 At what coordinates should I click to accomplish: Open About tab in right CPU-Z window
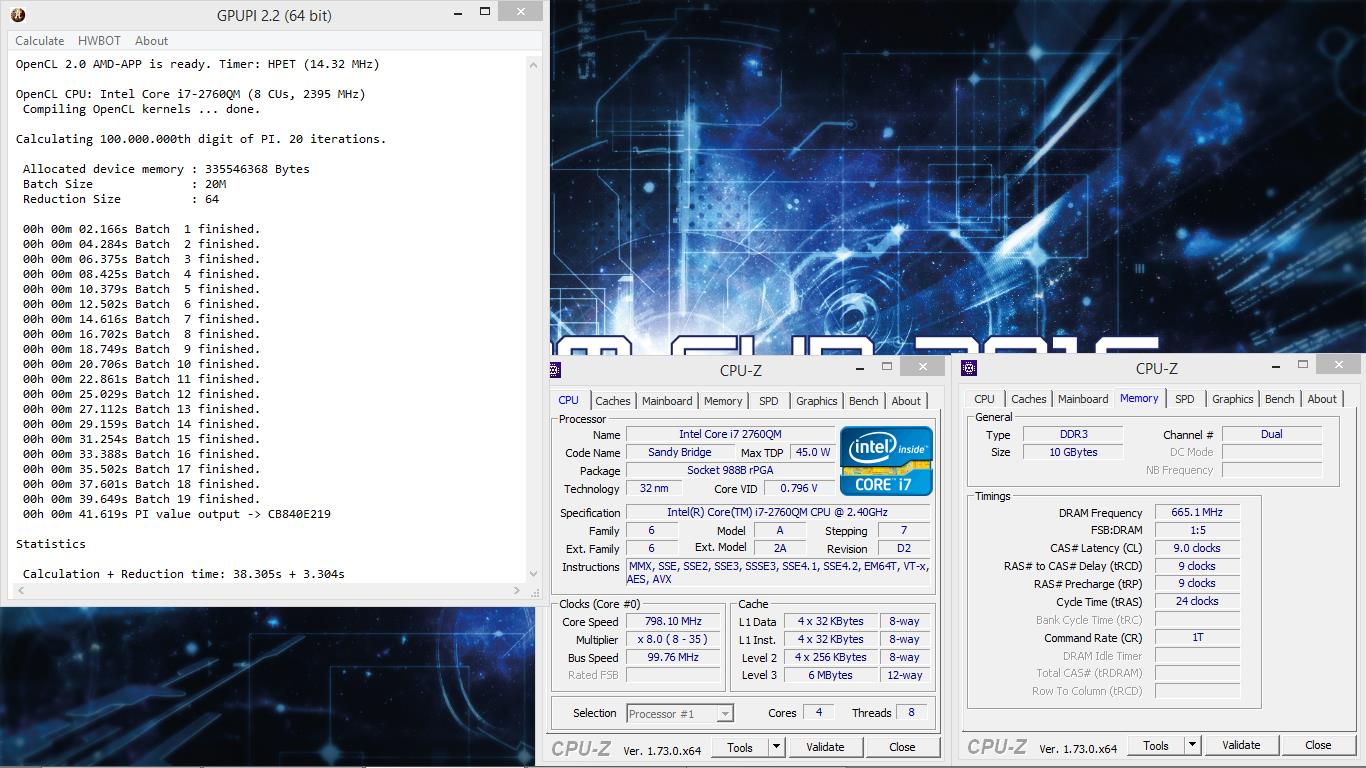click(1322, 399)
